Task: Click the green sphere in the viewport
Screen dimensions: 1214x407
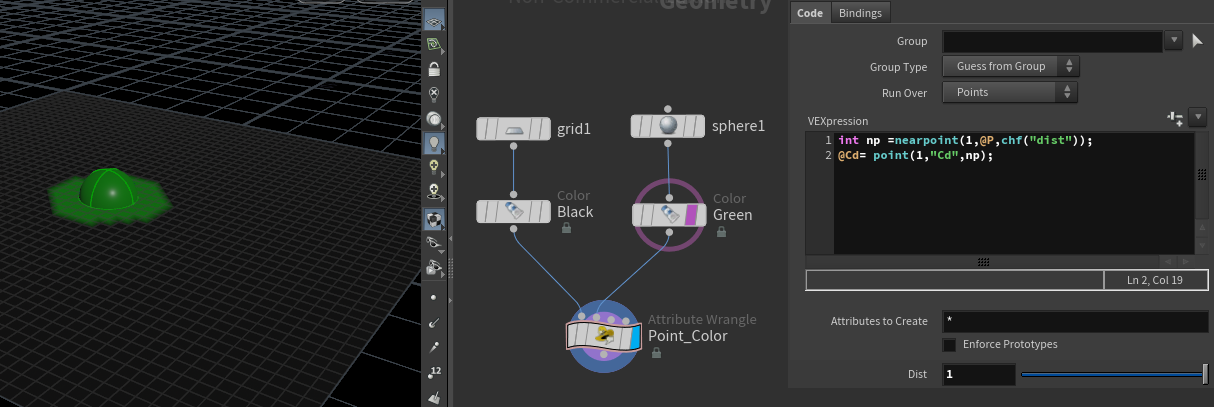Action: point(111,188)
